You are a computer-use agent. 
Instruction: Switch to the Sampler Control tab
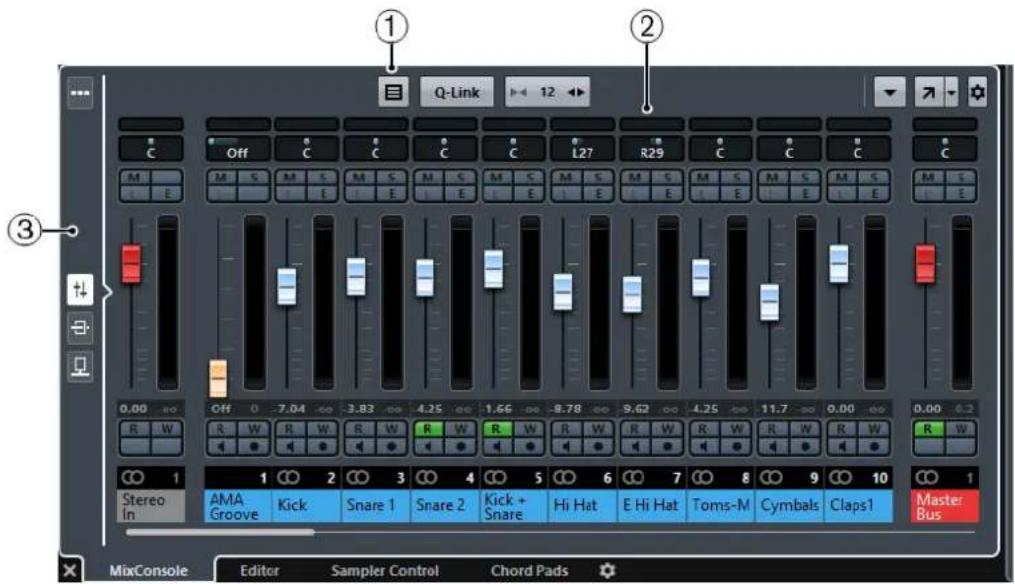[x=385, y=570]
